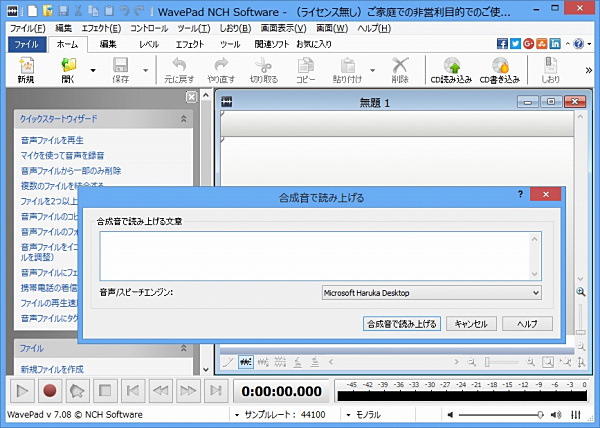Click the go to start button
600x428 pixels.
pyautogui.click(x=133, y=391)
